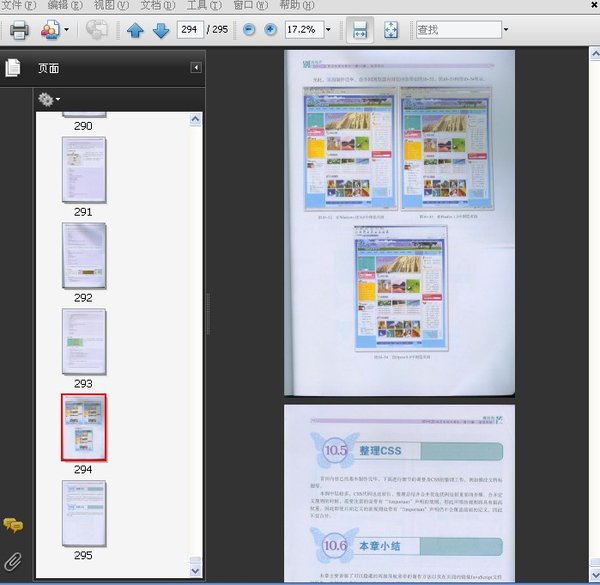The image size is (600, 585).
Task: Click the Print icon in the toolbar
Action: pos(16,30)
